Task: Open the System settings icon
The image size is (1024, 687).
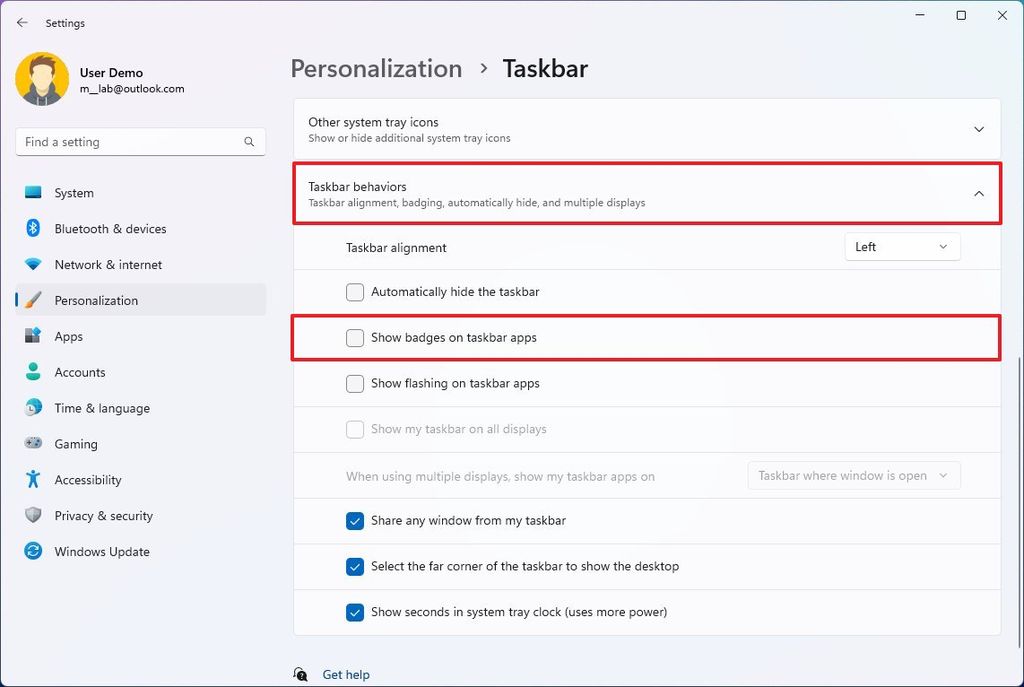Action: [34, 192]
